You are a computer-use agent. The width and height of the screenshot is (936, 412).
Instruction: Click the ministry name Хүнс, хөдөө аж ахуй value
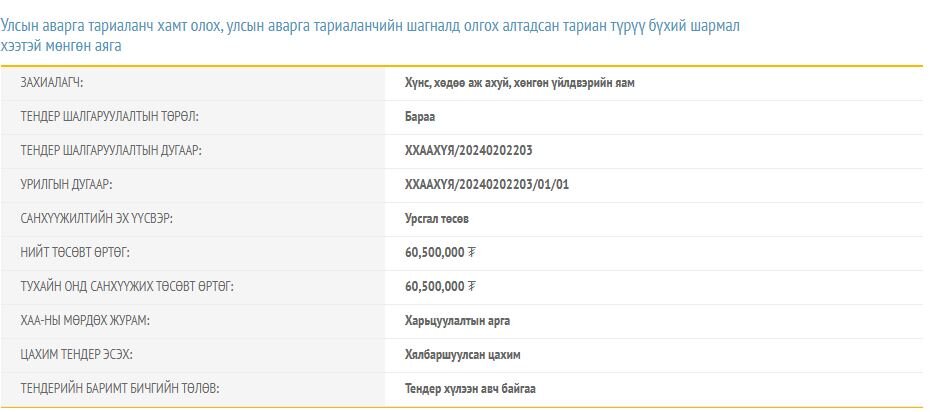519,83
